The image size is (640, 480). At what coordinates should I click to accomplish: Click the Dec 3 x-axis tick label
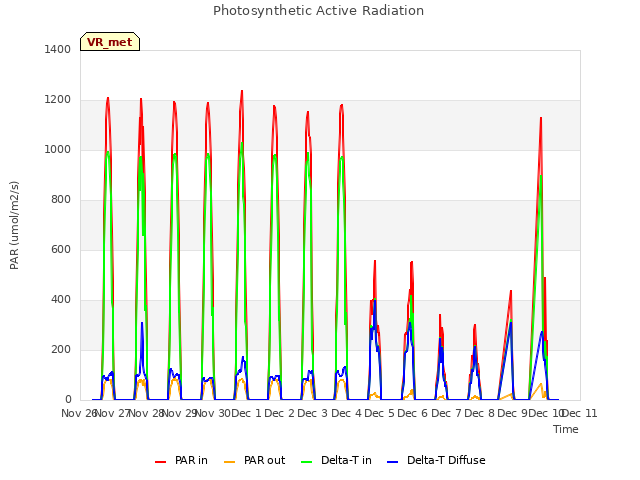313,413
